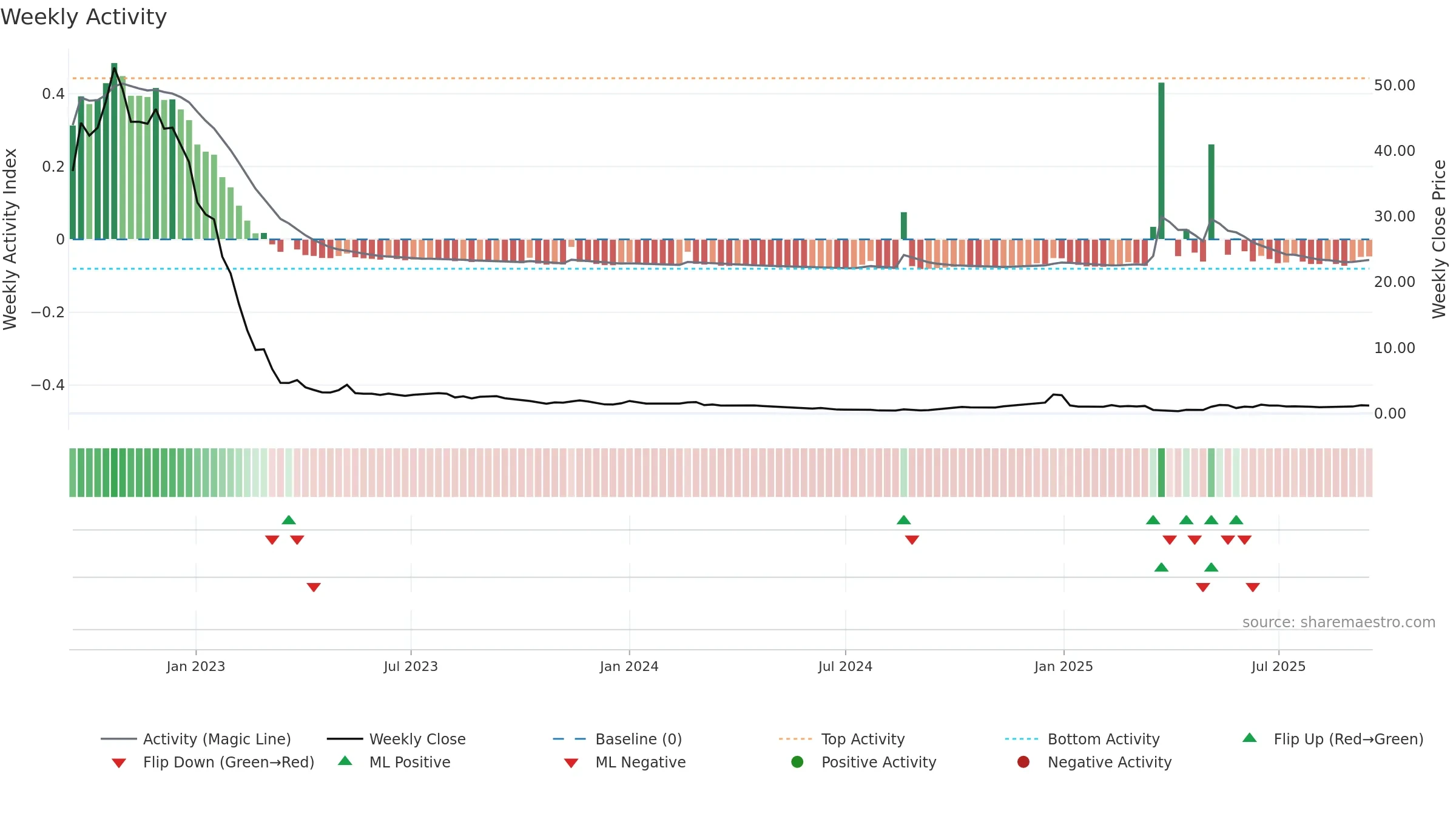
Task: Click the green Flip Up legend triangle
Action: click(1250, 738)
